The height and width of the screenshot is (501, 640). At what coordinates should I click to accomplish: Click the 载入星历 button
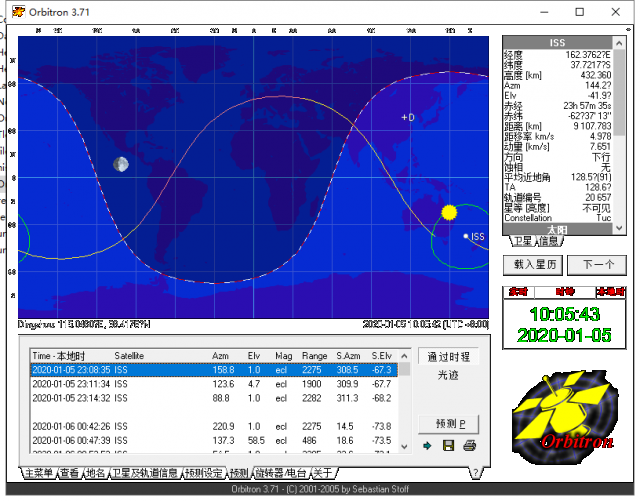click(533, 265)
